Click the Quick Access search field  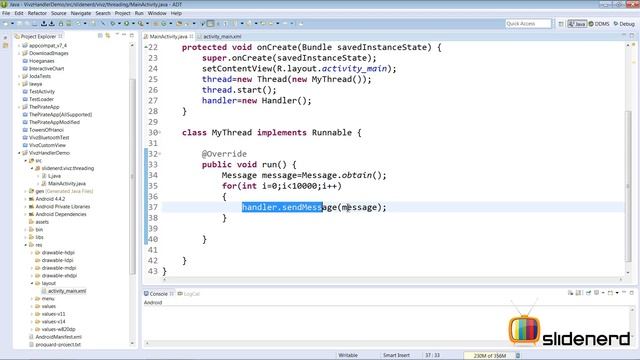pyautogui.click(x=528, y=24)
